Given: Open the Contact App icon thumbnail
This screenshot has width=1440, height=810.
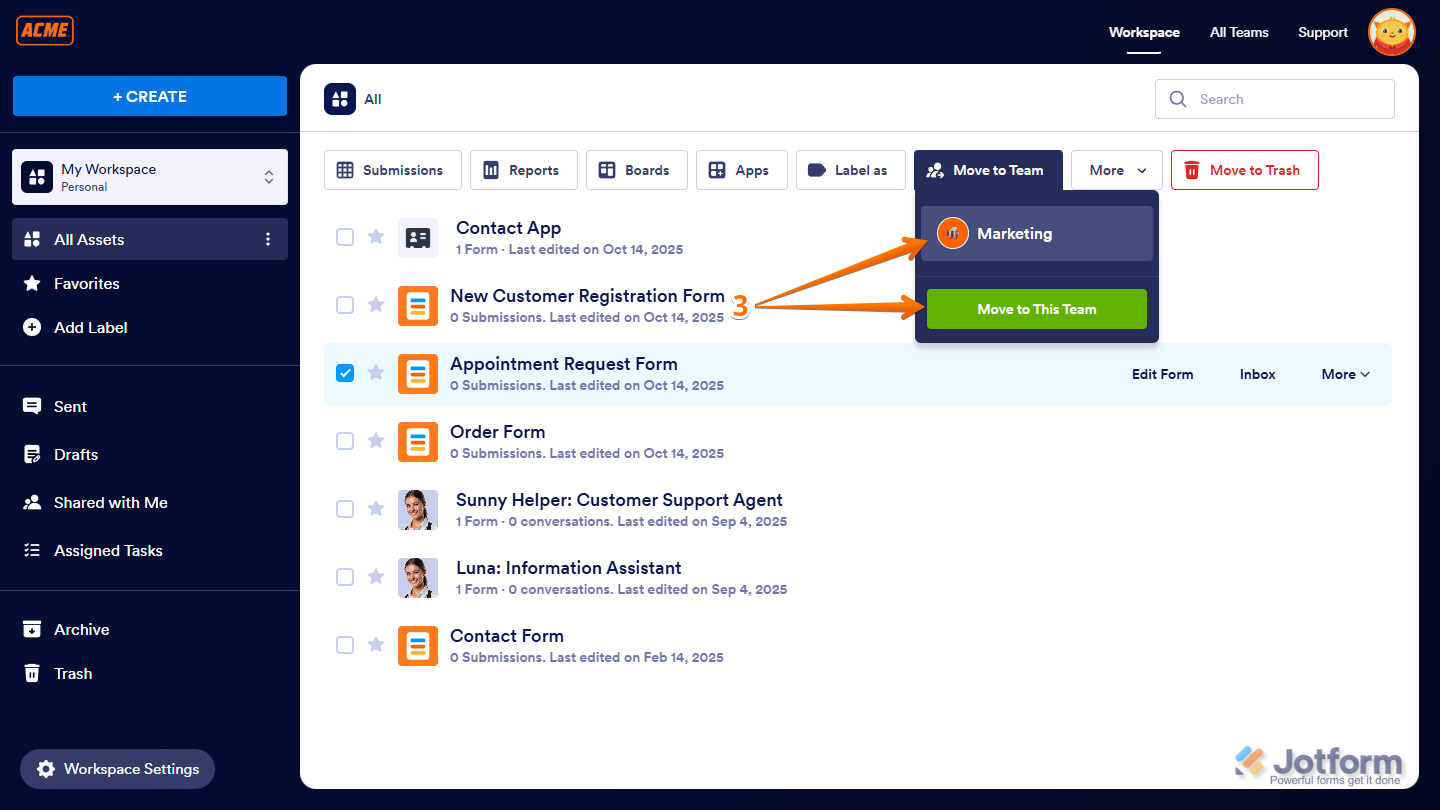Looking at the screenshot, I should click(418, 237).
